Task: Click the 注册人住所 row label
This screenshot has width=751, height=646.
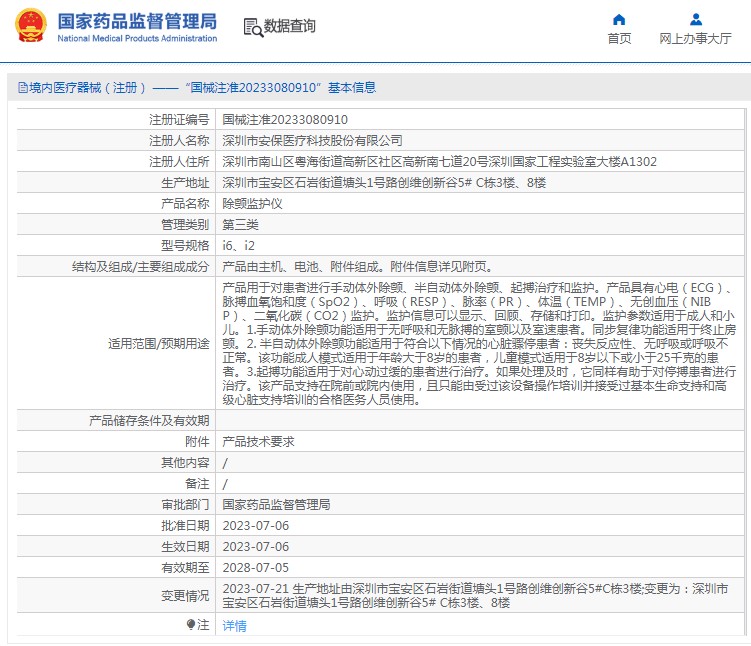Action: pos(179,161)
